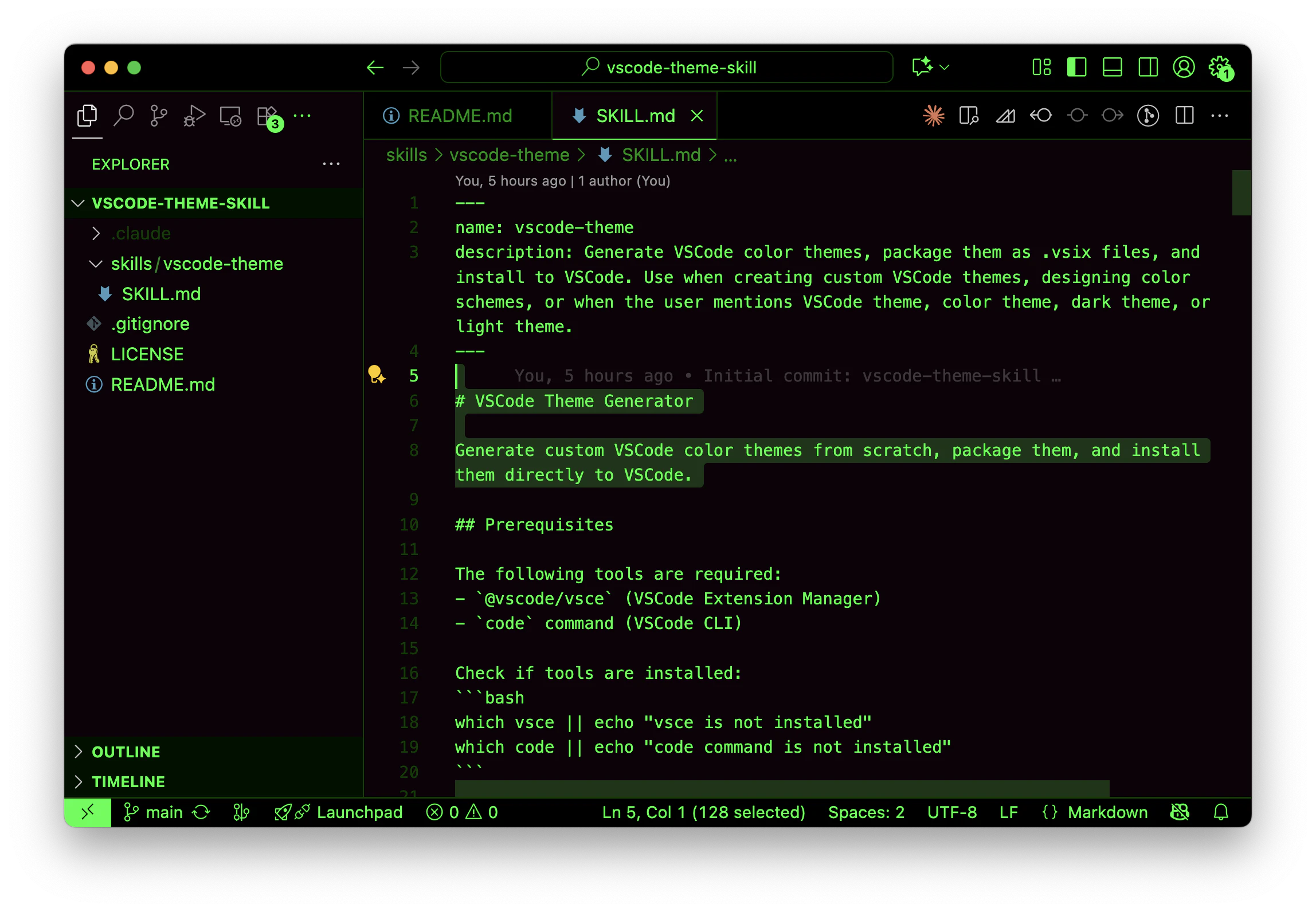Viewport: 1316px width, 912px height.
Task: Open the Search view icon
Action: point(123,116)
